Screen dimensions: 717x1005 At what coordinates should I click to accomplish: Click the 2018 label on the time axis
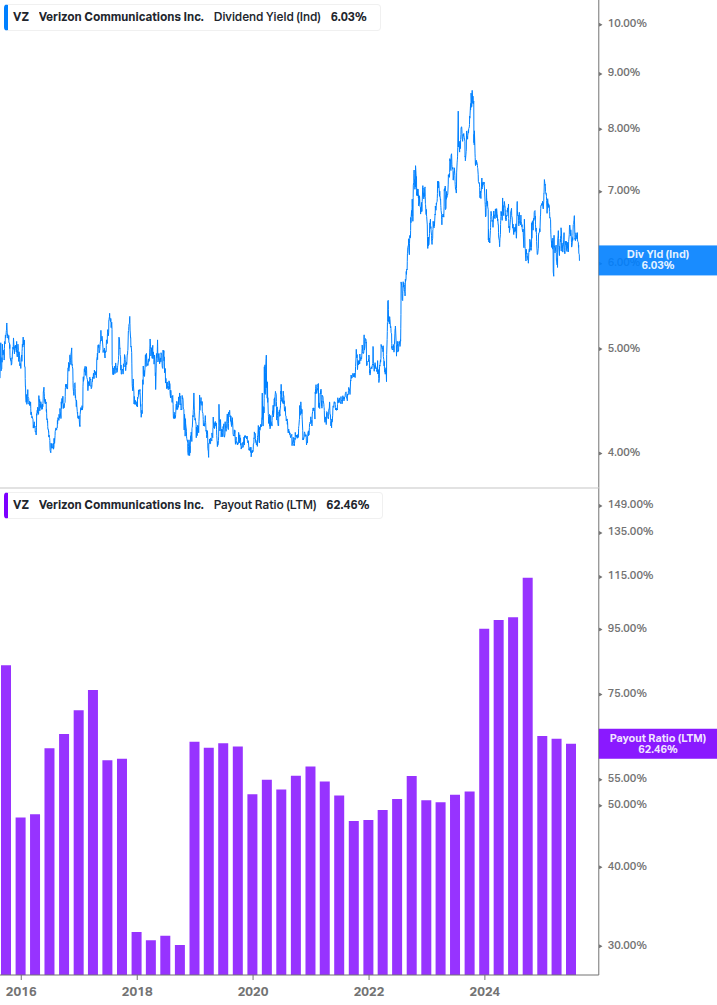(x=137, y=992)
